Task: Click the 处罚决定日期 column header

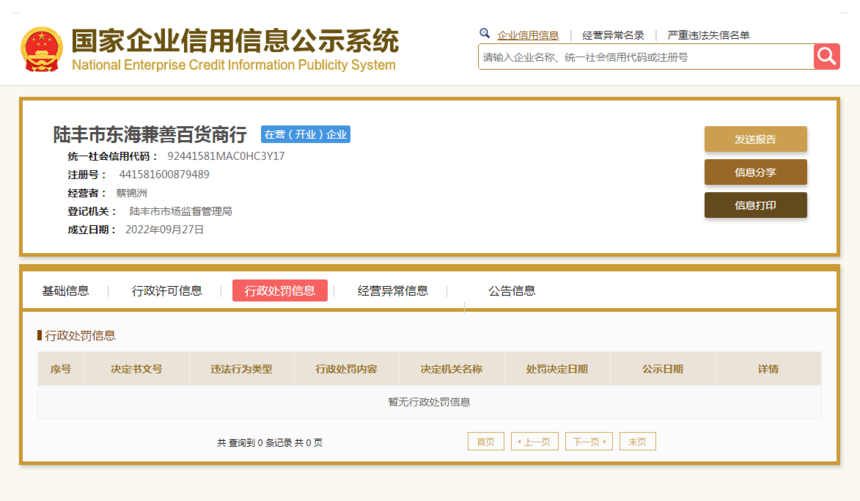Action: (x=557, y=369)
